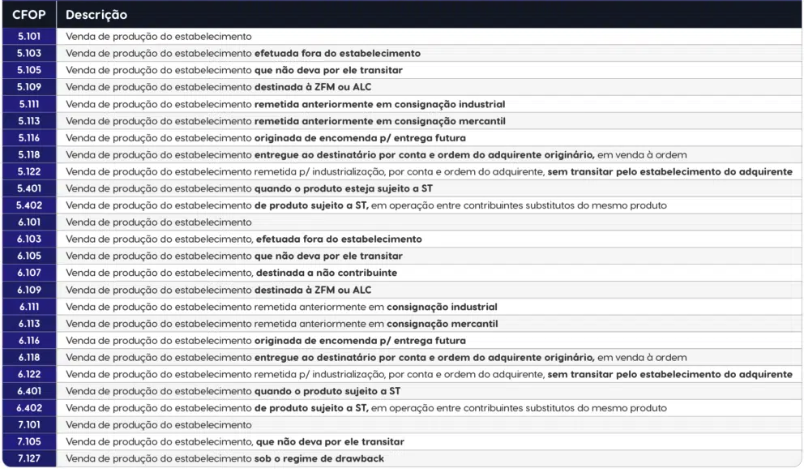
Task: Click the Descrição column header
Action: (x=96, y=16)
